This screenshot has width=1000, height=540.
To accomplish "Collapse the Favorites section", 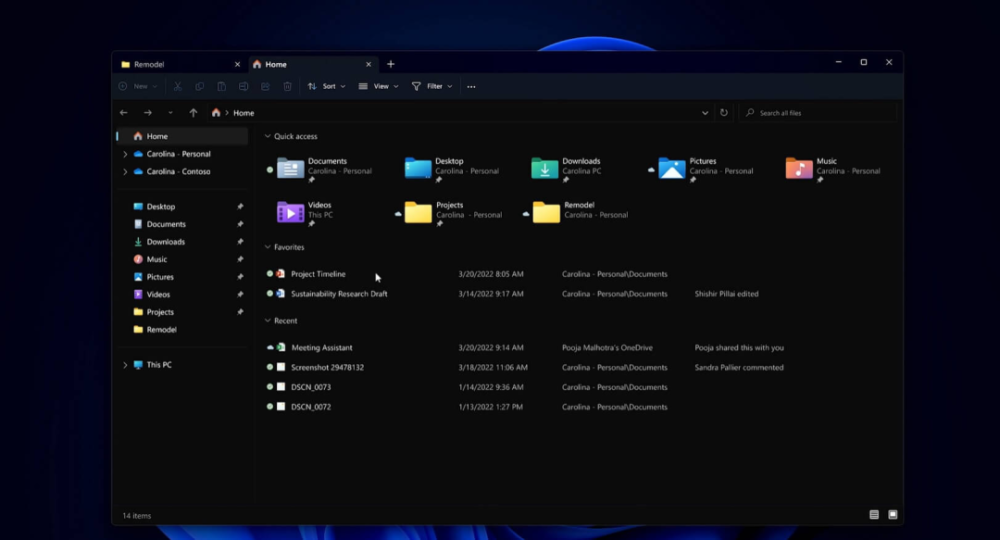I will [x=267, y=247].
